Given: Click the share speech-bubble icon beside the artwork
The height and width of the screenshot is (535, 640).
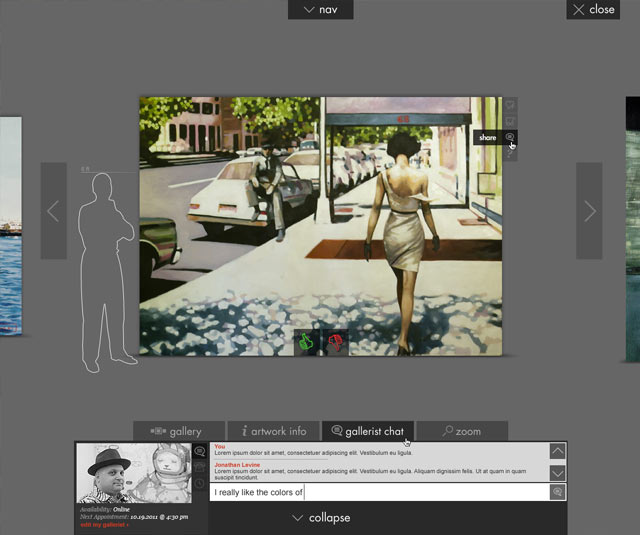Looking at the screenshot, I should (510, 137).
